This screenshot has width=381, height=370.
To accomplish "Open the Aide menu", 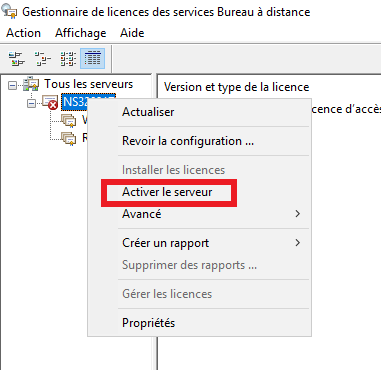I will (x=132, y=33).
